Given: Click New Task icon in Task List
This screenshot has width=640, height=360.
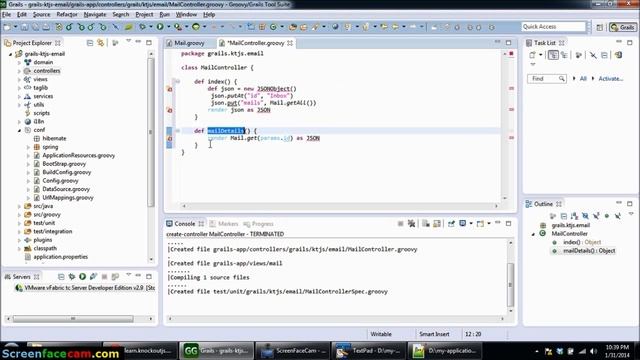Looking at the screenshot, I should 532,55.
